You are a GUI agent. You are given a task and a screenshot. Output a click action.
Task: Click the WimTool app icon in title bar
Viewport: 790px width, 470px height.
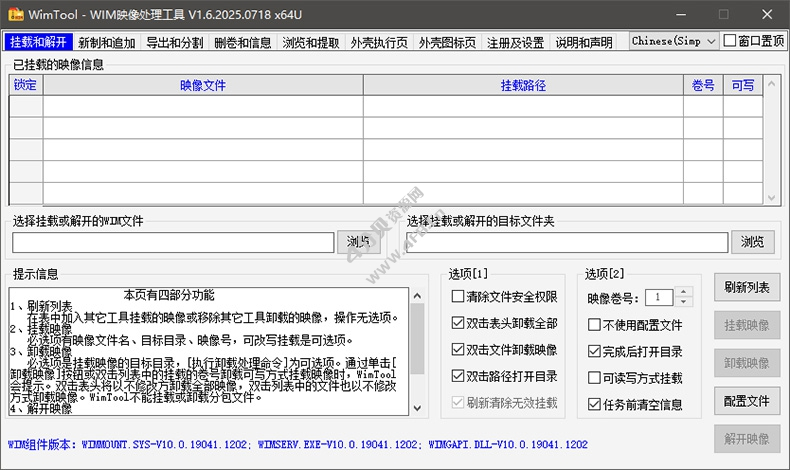coord(15,14)
